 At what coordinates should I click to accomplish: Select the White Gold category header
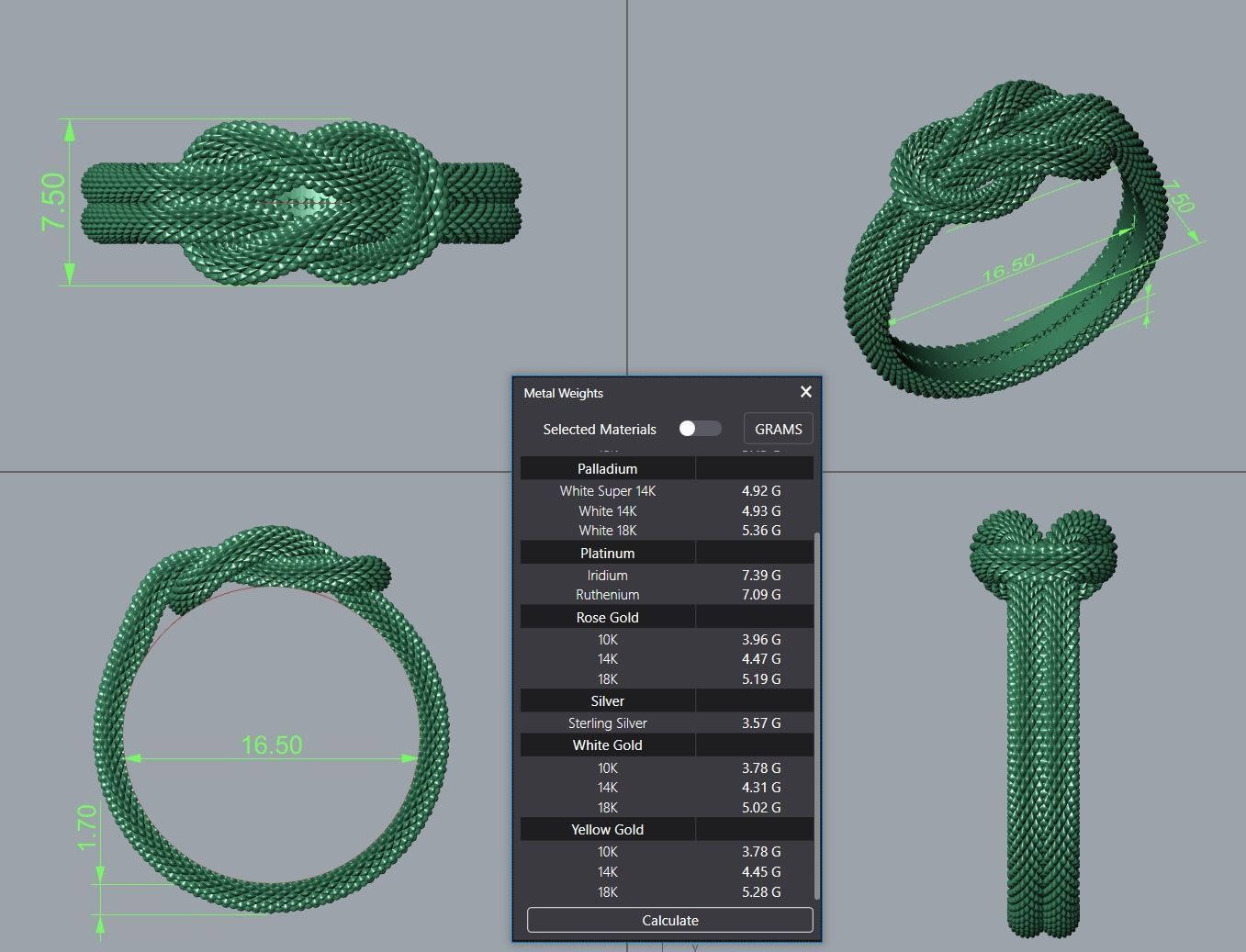pyautogui.click(x=667, y=745)
